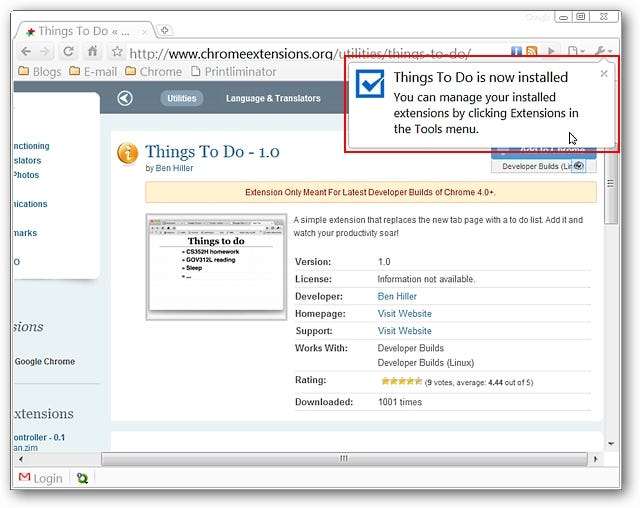
Task: Reload the page with the refresh icon
Action: (x=68, y=51)
